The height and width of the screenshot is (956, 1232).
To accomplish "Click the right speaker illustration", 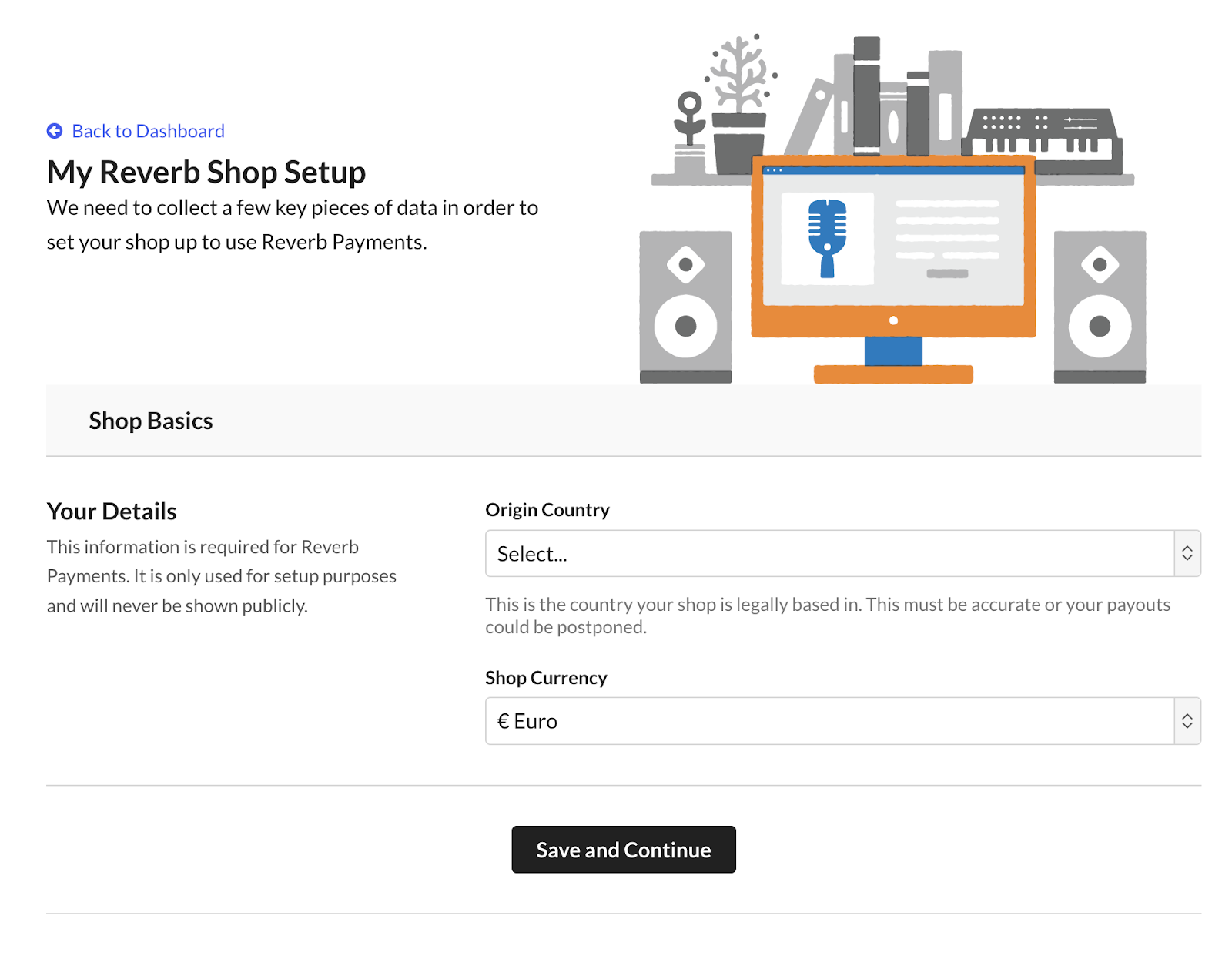I will click(1100, 307).
